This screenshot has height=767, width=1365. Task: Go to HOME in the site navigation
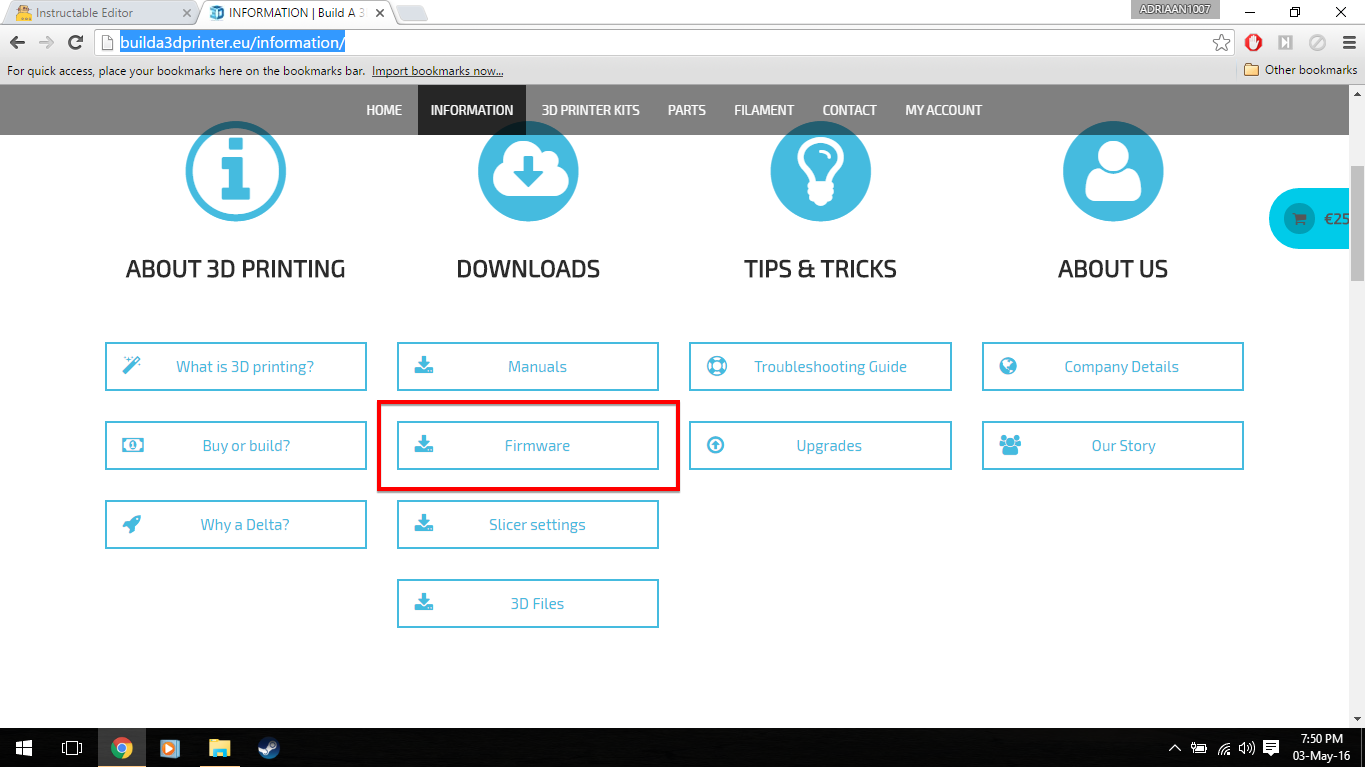(384, 110)
